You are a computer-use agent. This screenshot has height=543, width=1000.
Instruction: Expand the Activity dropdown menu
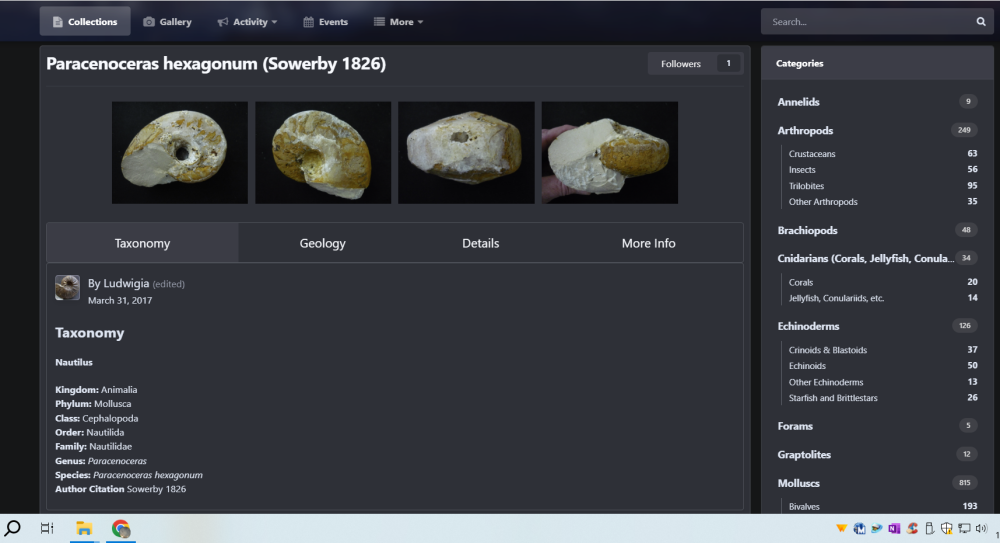(247, 21)
